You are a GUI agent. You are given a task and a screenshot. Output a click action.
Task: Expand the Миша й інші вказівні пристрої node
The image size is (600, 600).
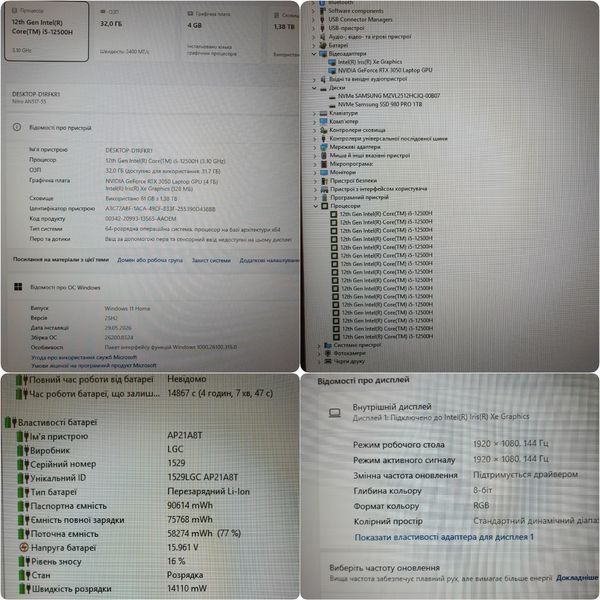[315, 156]
